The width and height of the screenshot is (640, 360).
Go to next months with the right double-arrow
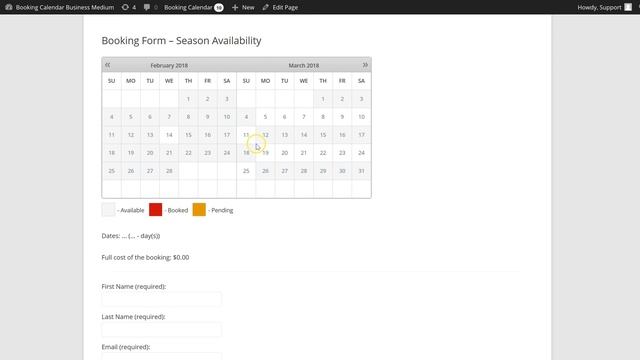click(365, 65)
